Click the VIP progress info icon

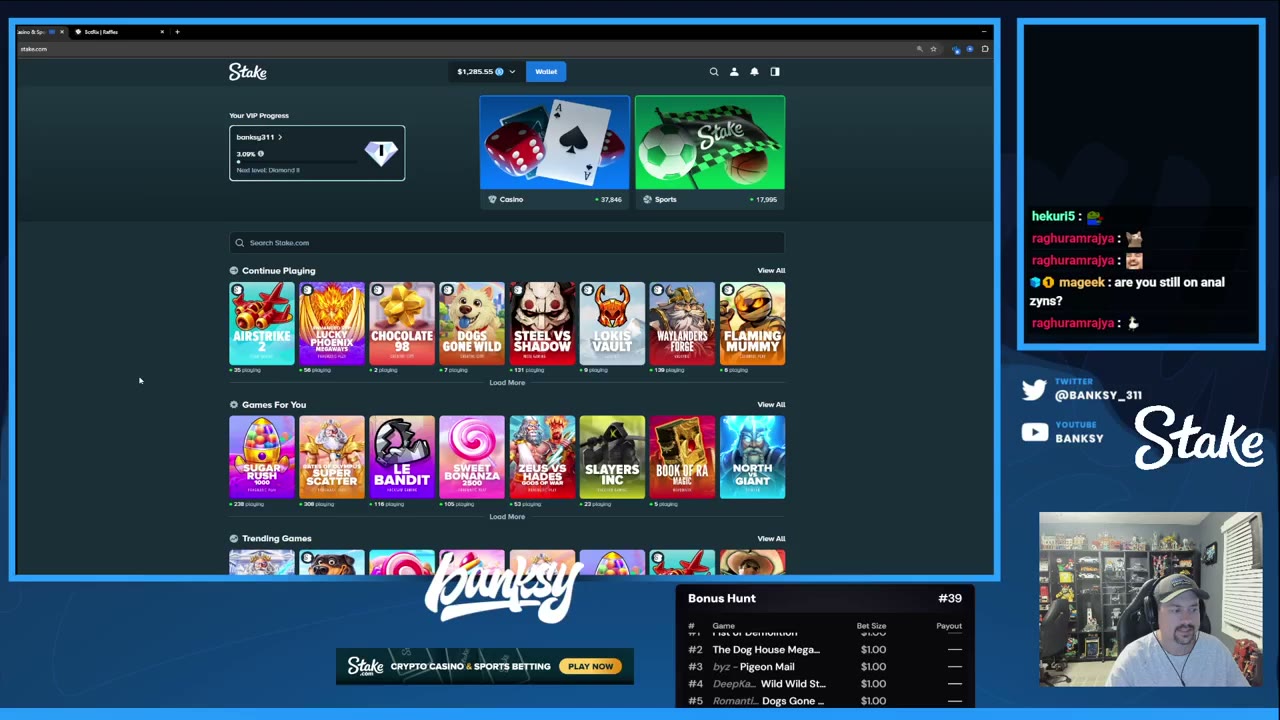(x=261, y=154)
